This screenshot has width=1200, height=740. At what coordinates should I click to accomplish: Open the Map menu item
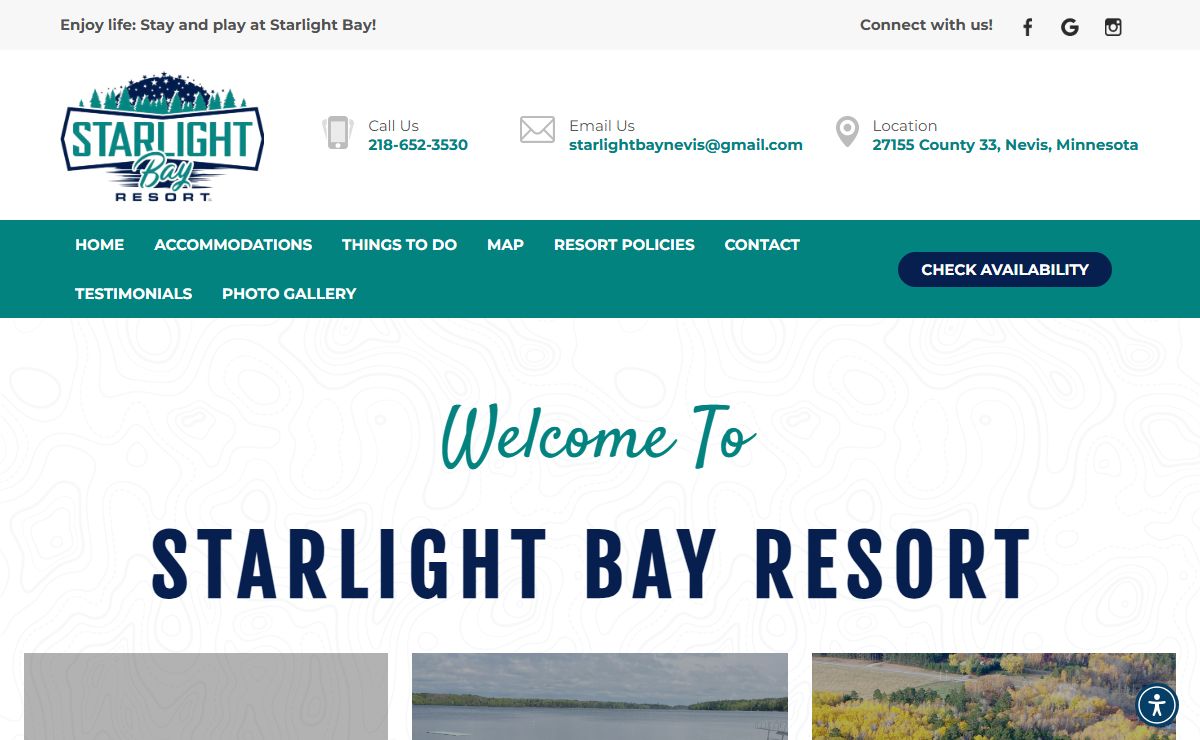point(505,245)
